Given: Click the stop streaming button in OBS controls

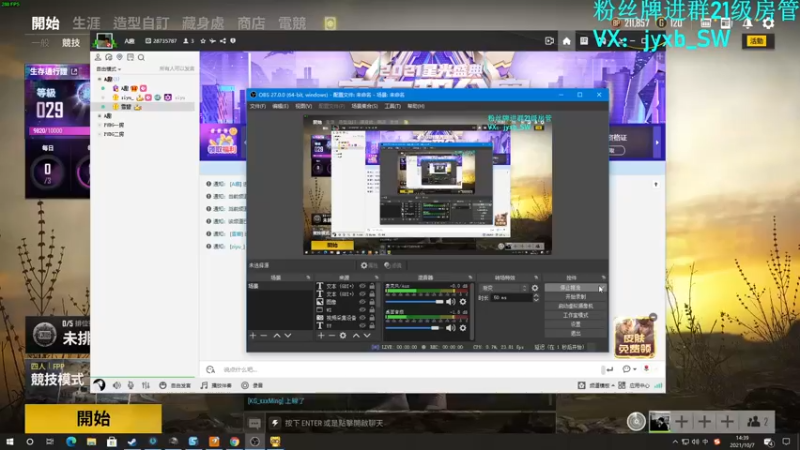Looking at the screenshot, I should coord(575,288).
